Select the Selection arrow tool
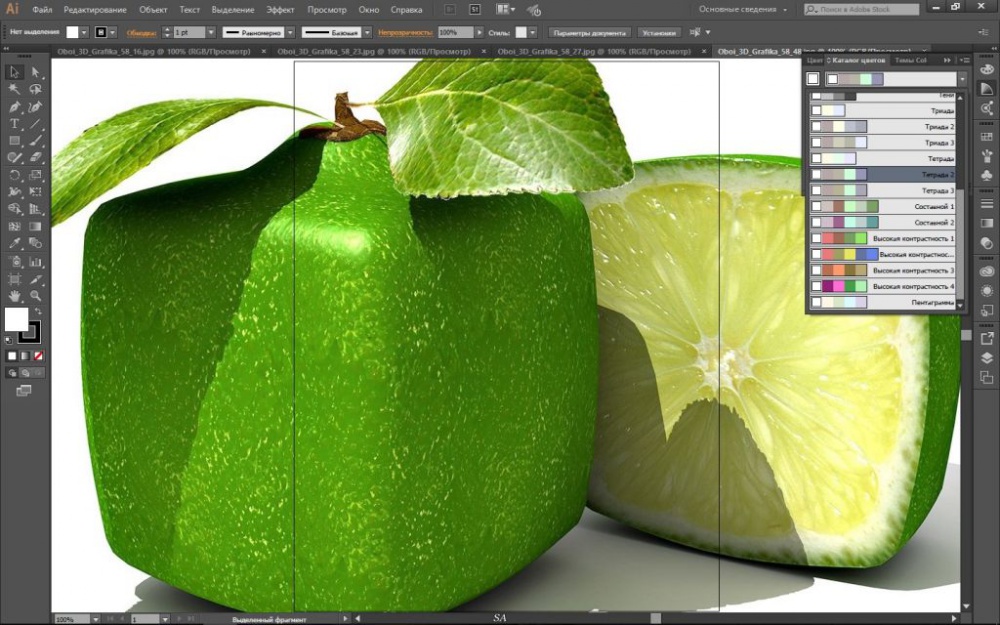 coord(15,72)
